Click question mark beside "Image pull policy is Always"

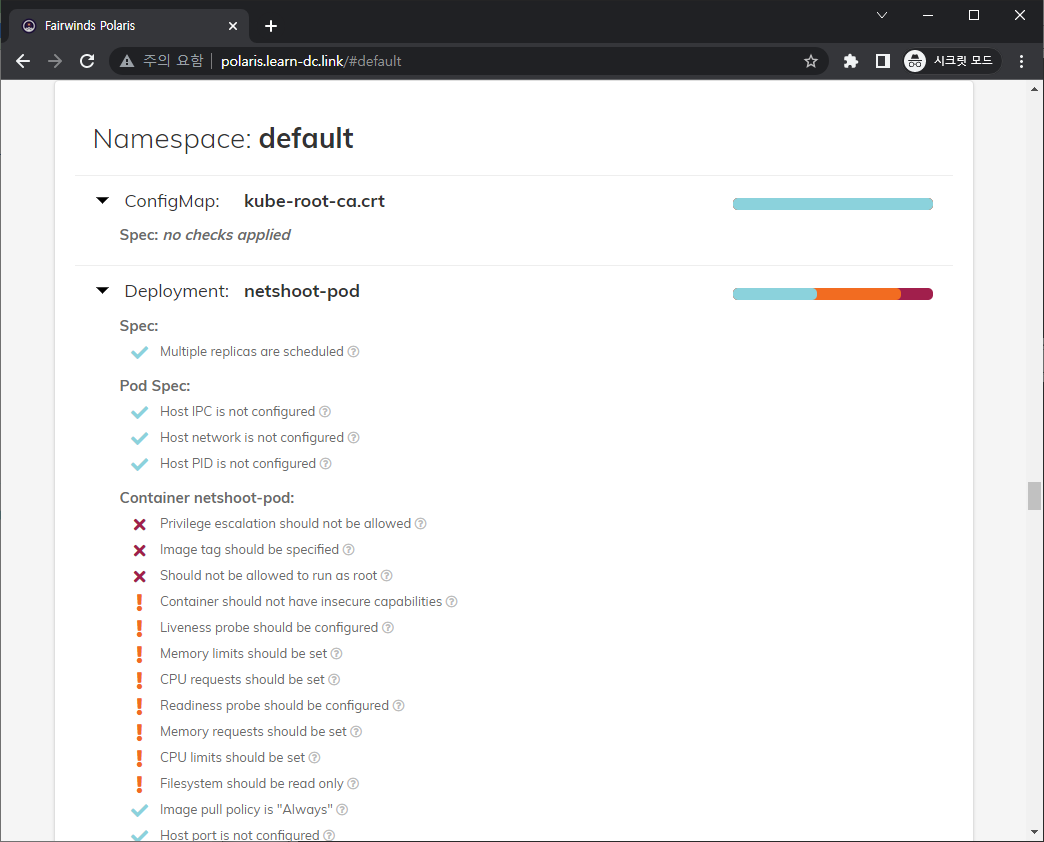click(x=342, y=809)
